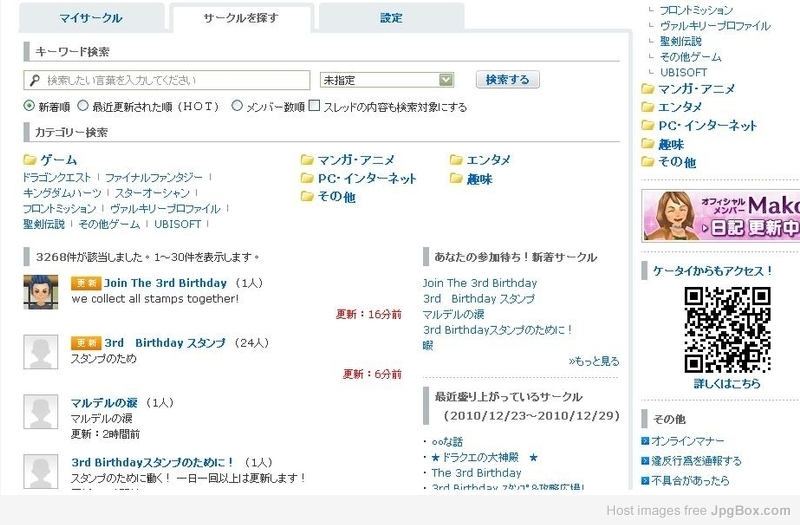Click the folder icon beside PC・インターネット in sidebar
The image size is (800, 525).
coord(648,126)
